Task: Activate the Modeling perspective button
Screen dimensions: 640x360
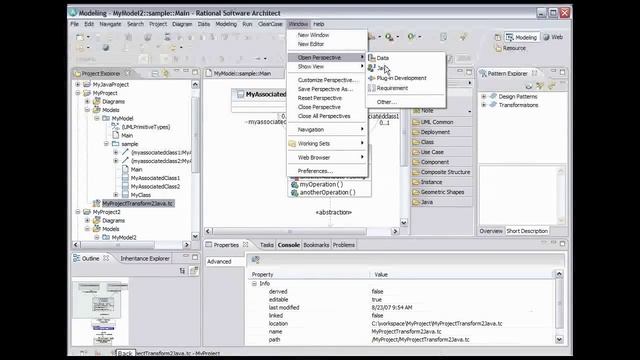Action: click(x=522, y=37)
